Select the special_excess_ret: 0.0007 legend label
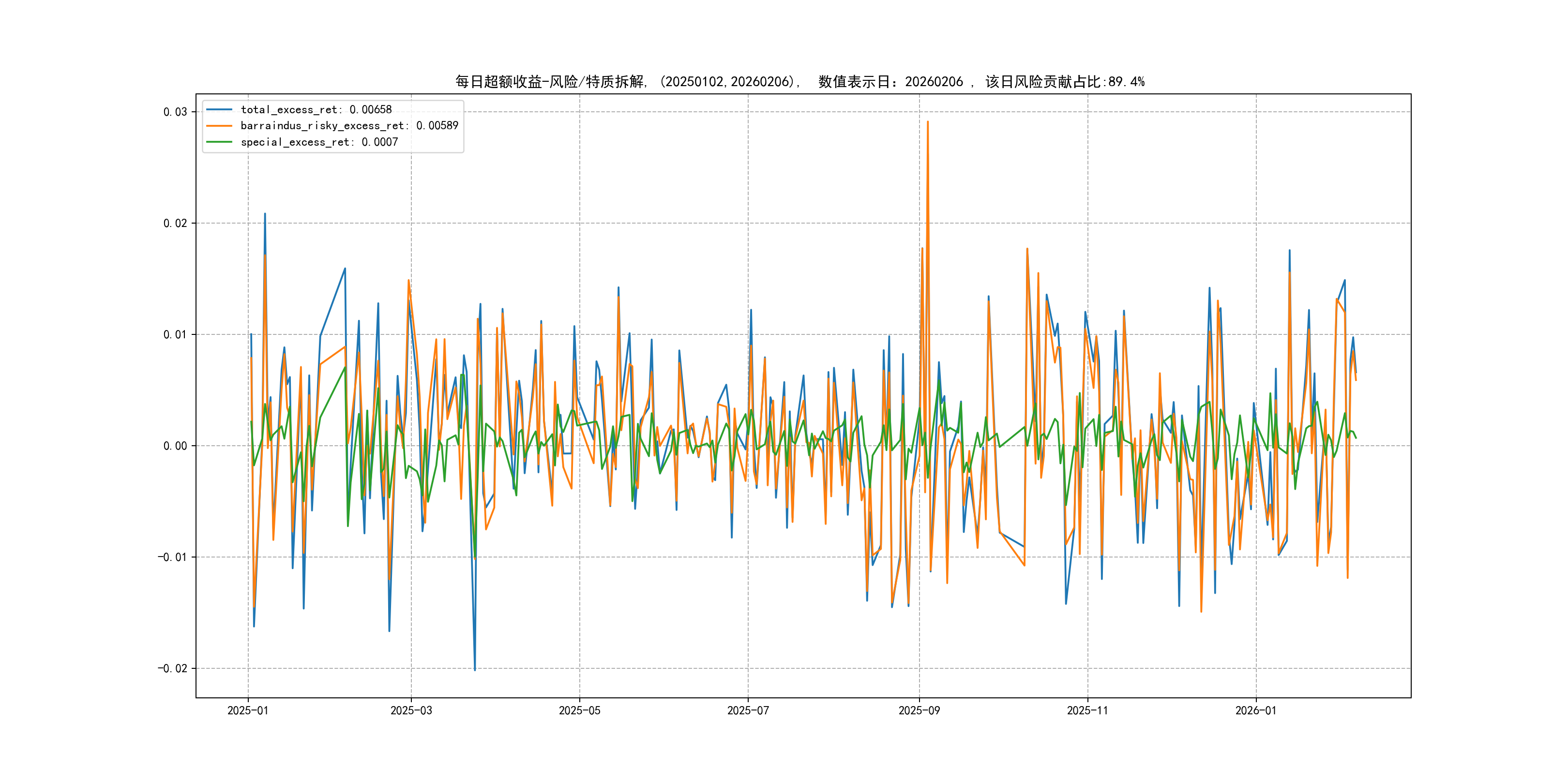Screen dimensions: 1568x784 (x=319, y=142)
